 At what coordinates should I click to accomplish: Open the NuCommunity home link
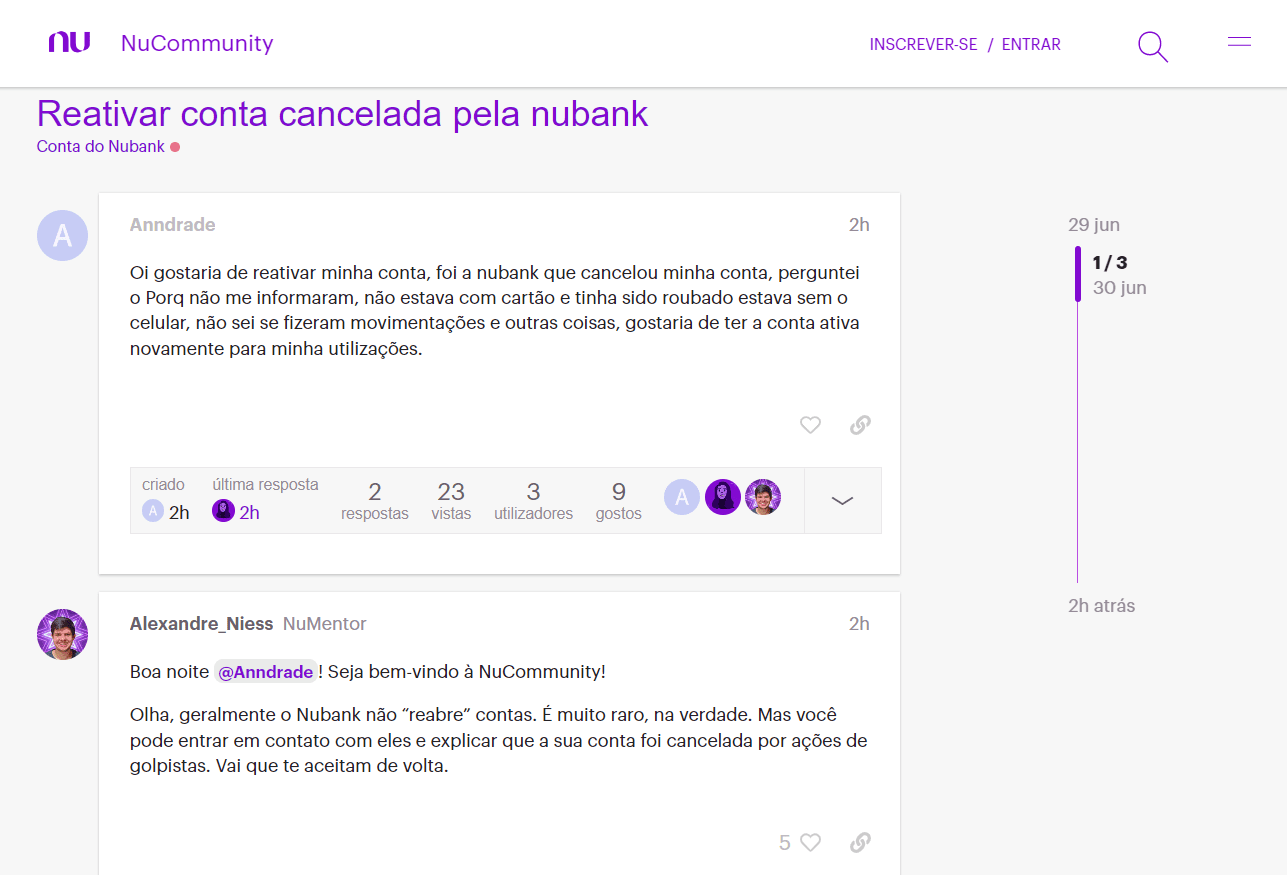click(x=197, y=43)
